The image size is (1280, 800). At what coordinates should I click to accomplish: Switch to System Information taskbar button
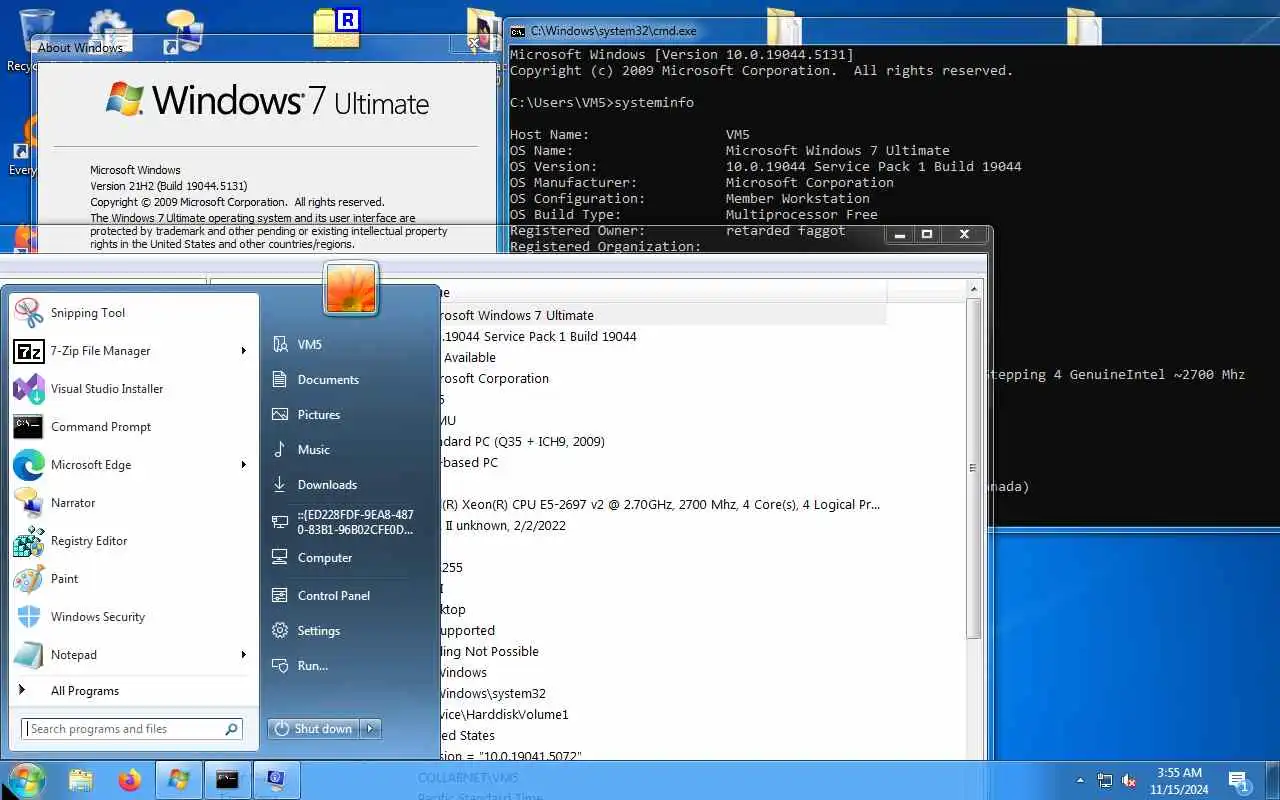[x=277, y=780]
